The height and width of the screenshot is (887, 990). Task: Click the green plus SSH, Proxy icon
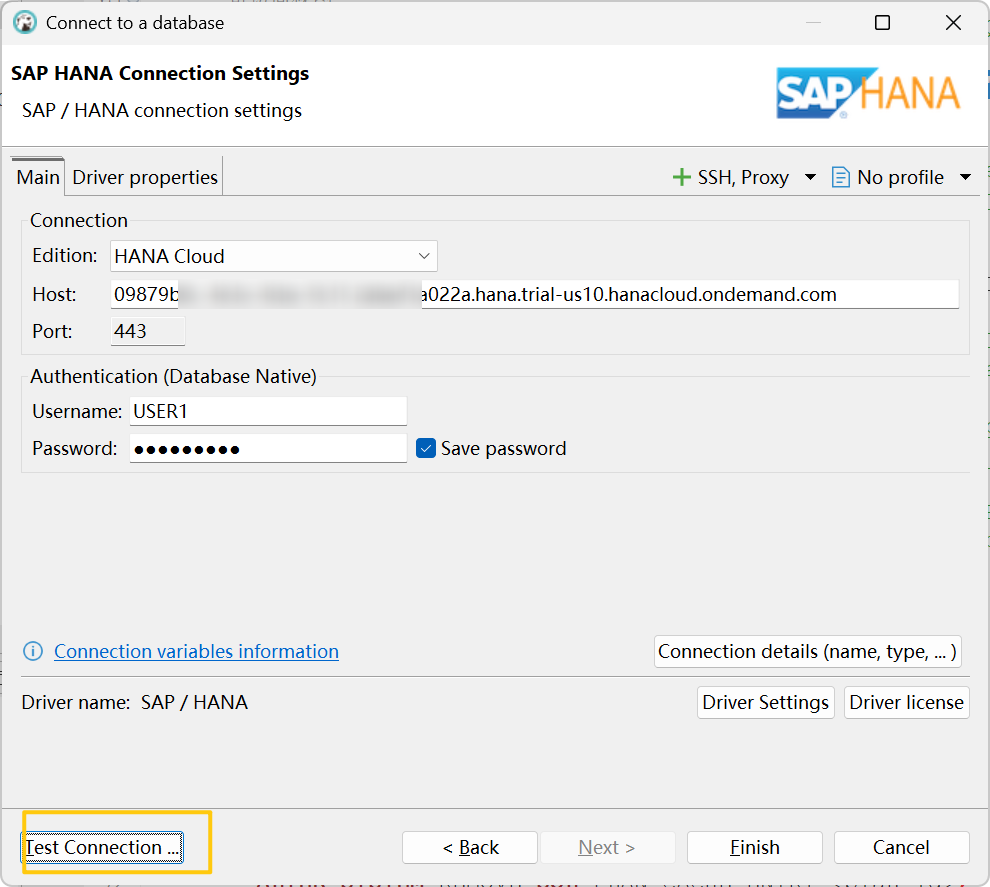tap(681, 177)
